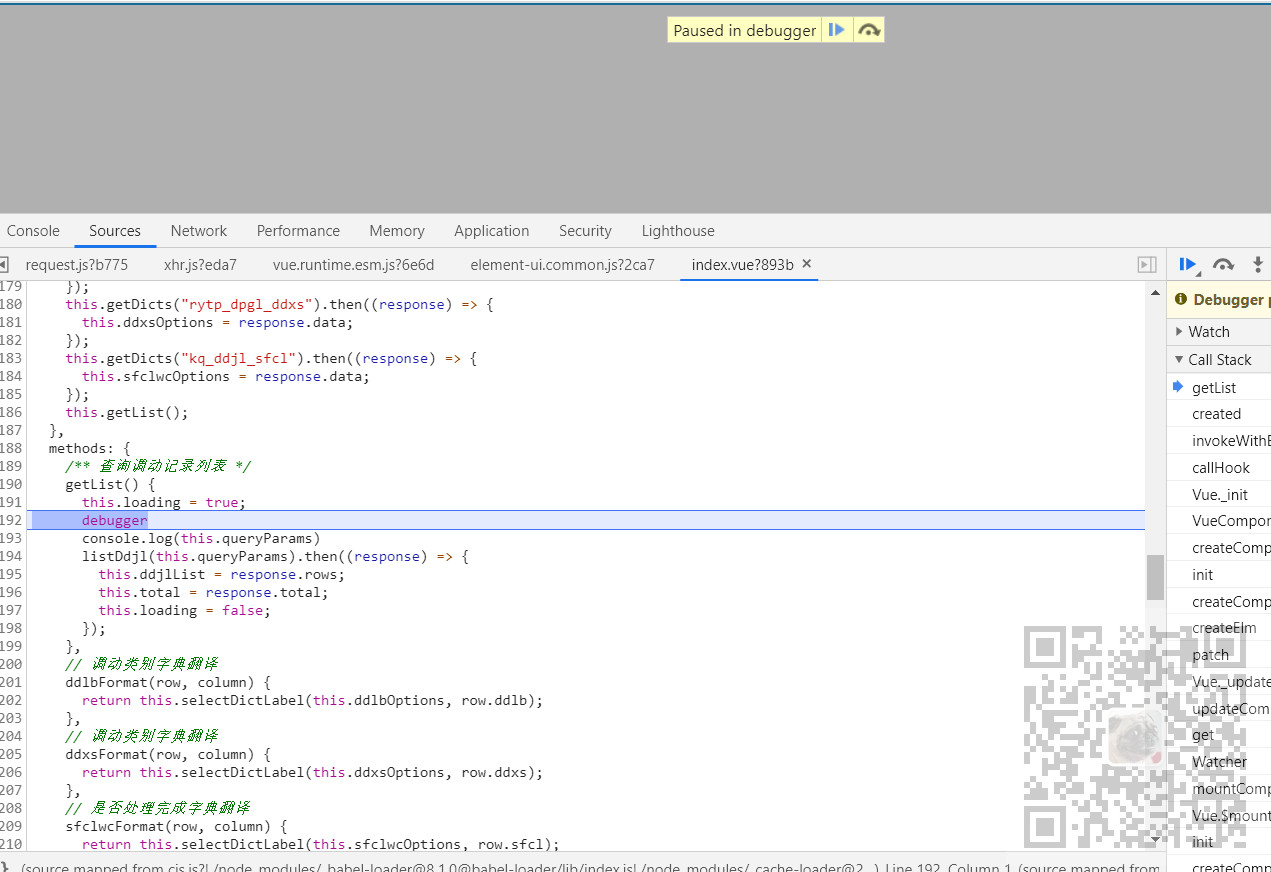Click step over icon in the page overlay
The width and height of the screenshot is (1271, 872).
(868, 29)
